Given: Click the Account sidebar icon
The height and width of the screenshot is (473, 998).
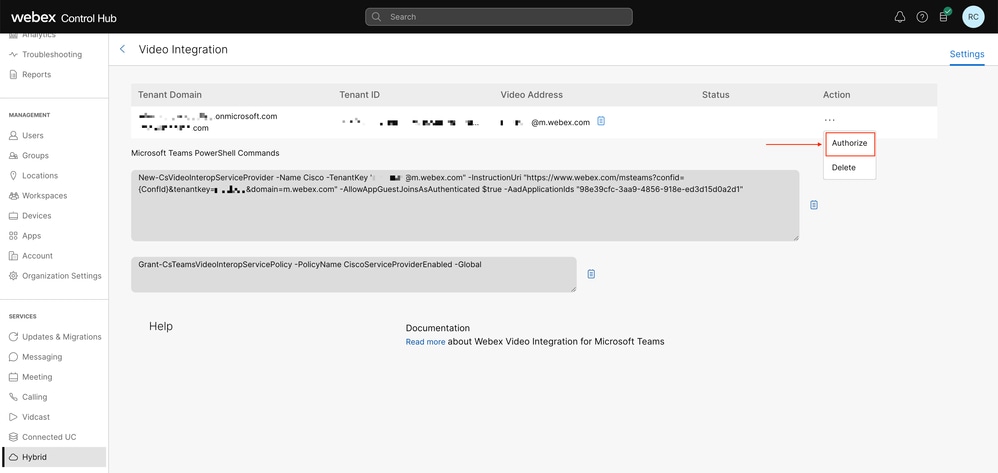Looking at the screenshot, I should [x=13, y=256].
